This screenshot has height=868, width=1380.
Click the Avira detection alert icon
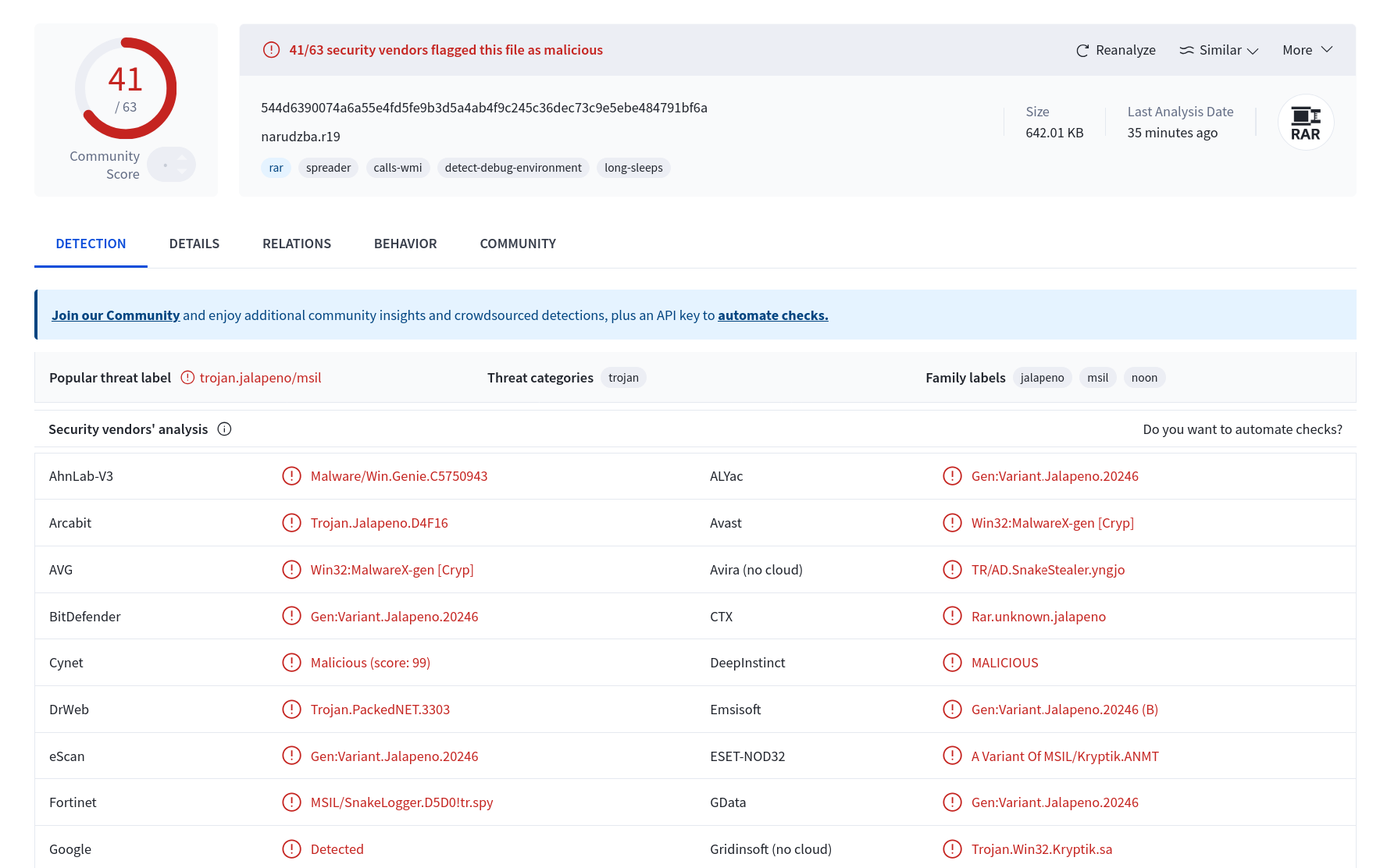[x=952, y=570]
